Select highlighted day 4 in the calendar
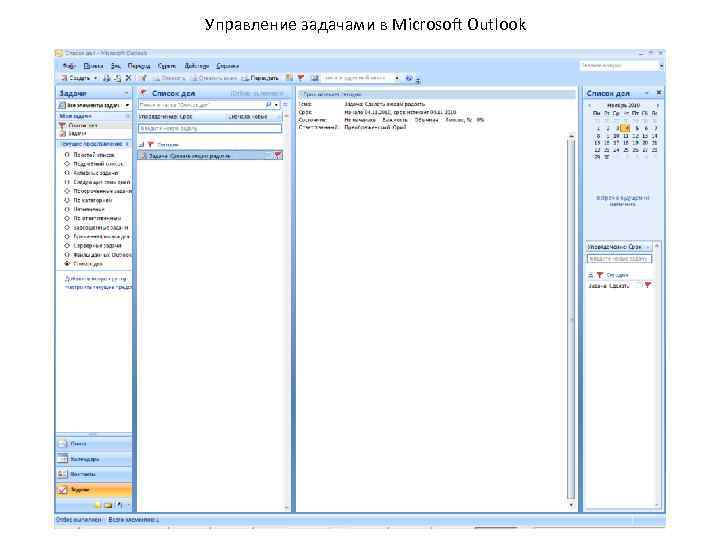This screenshot has height=540, width=720. [x=624, y=129]
